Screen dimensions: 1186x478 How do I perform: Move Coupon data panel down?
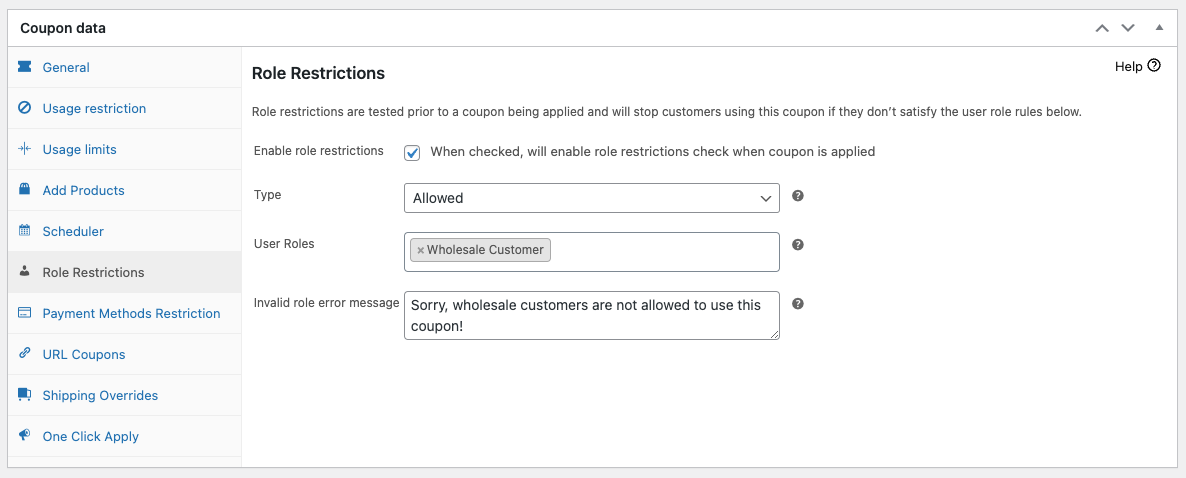[x=1128, y=28]
